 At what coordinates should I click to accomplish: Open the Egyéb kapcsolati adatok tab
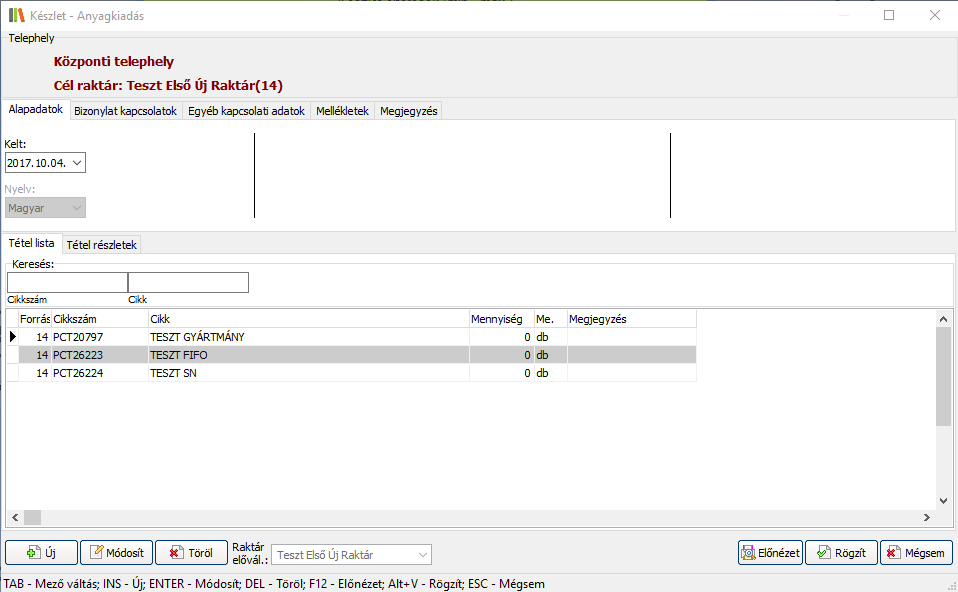tap(246, 111)
